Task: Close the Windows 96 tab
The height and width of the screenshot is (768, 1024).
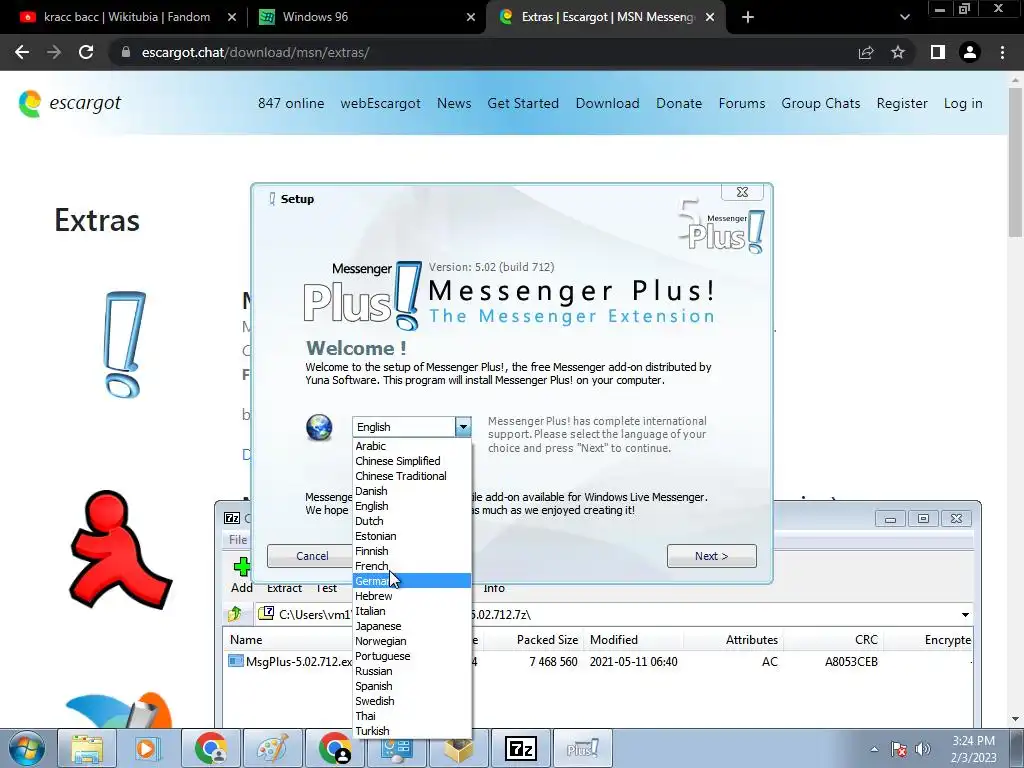Action: pyautogui.click(x=471, y=17)
